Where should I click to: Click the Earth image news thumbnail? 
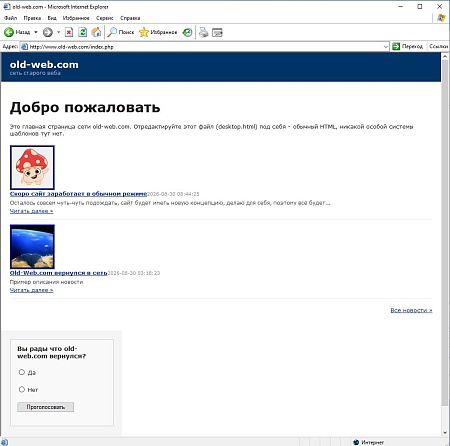[x=32, y=247]
